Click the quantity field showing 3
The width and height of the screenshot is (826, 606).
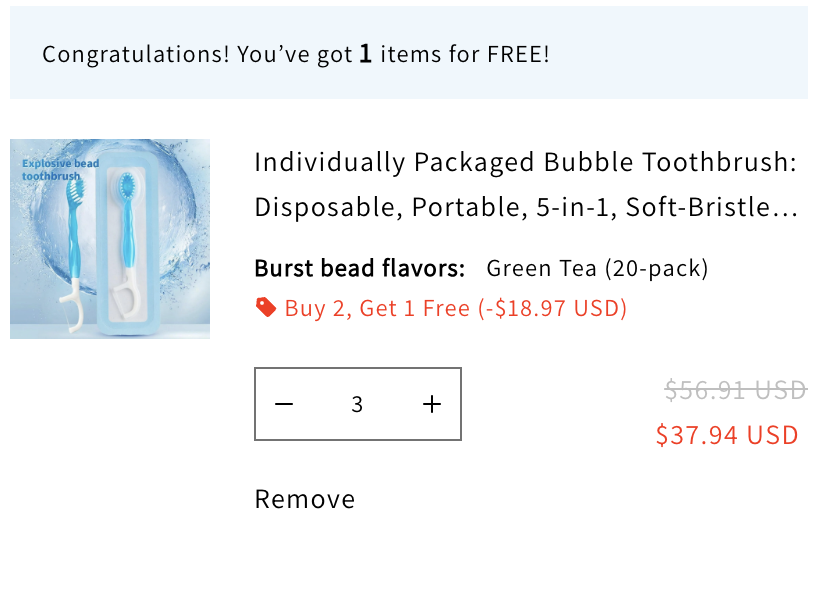357,404
